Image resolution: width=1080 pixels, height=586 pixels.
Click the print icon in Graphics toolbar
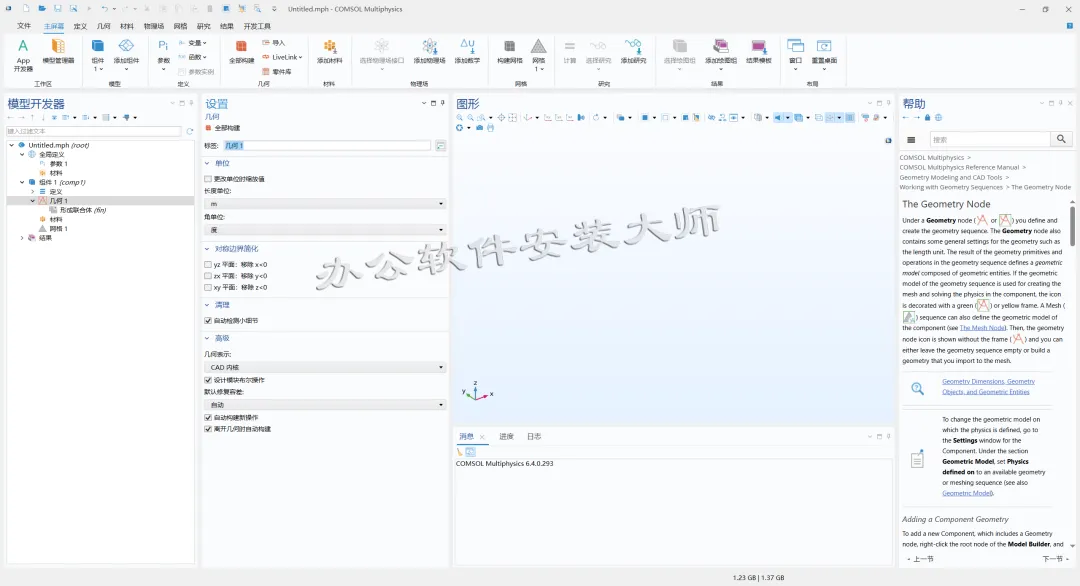tap(490, 128)
